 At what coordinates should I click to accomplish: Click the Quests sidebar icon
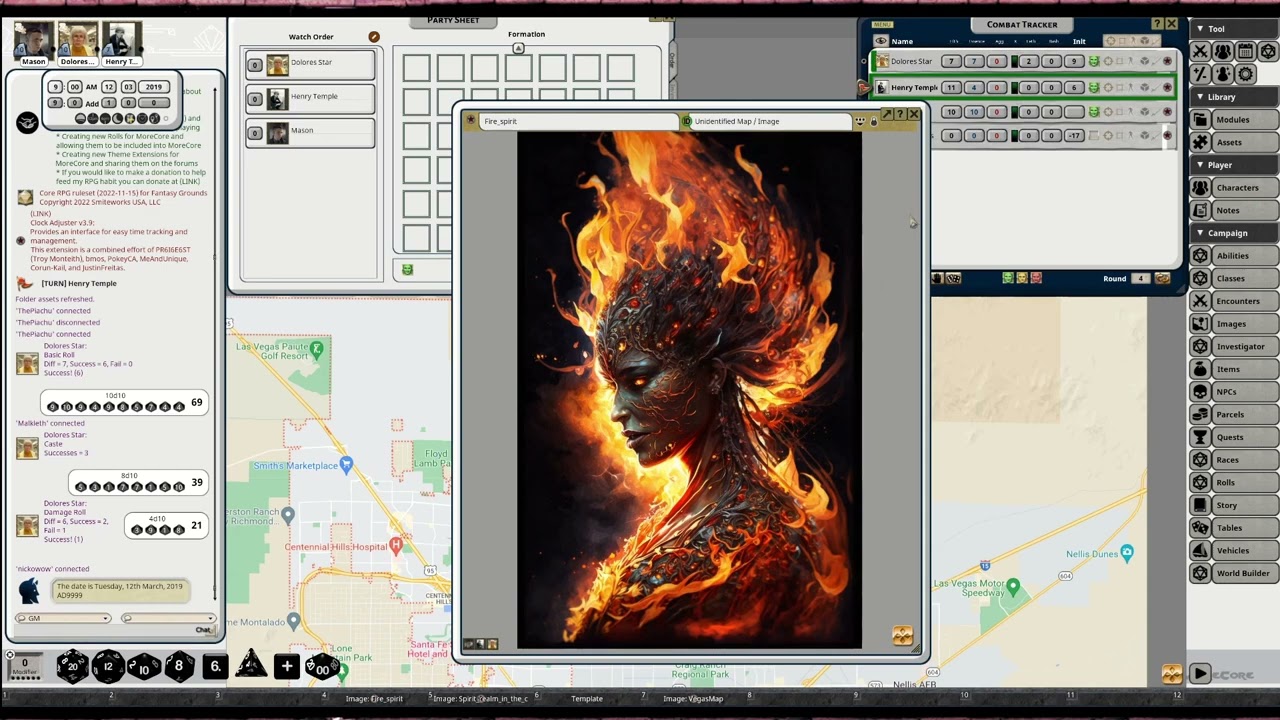[x=1201, y=437]
